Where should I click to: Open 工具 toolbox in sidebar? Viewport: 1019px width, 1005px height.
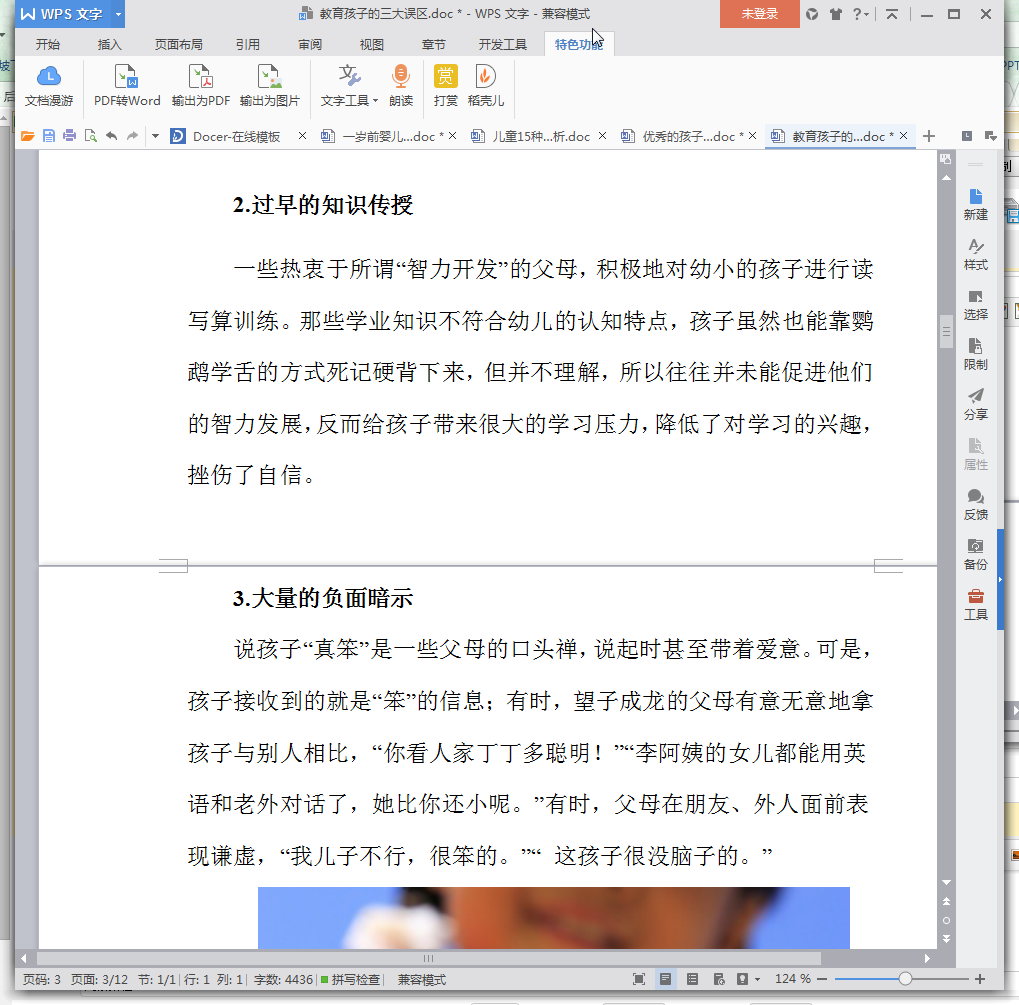pos(975,605)
